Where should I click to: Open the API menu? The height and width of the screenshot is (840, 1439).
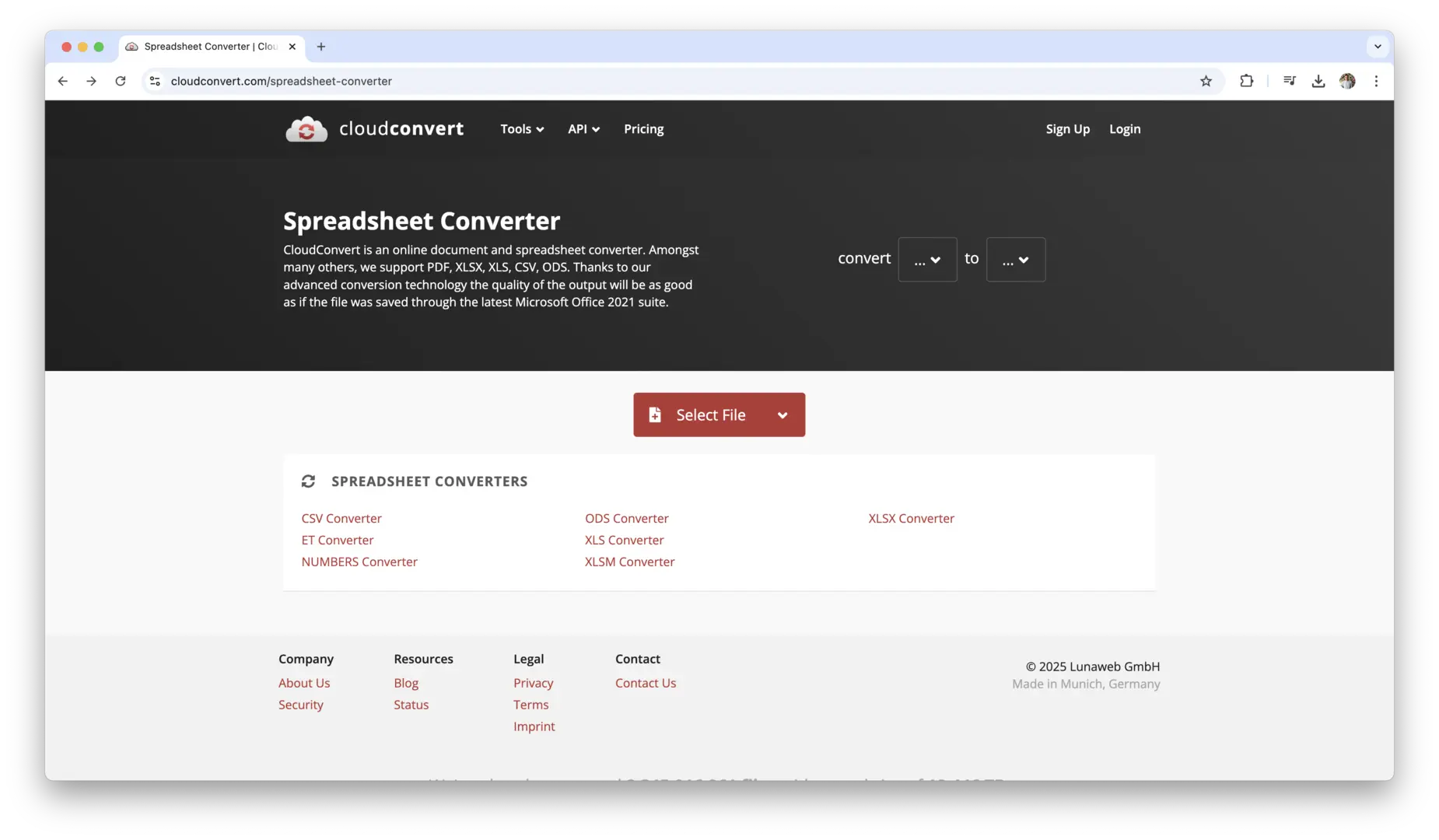583,129
